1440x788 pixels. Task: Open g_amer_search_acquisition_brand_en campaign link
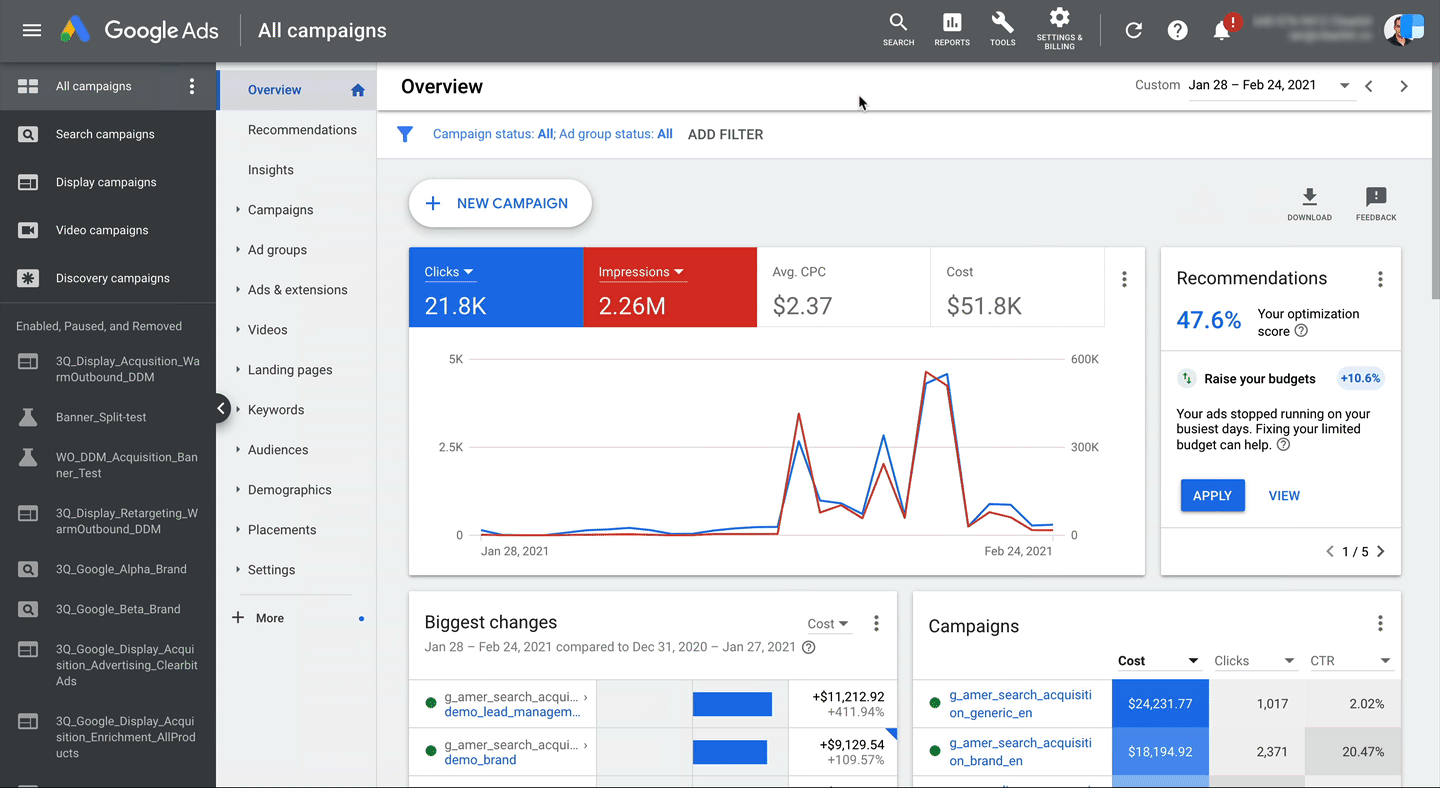coord(1020,752)
